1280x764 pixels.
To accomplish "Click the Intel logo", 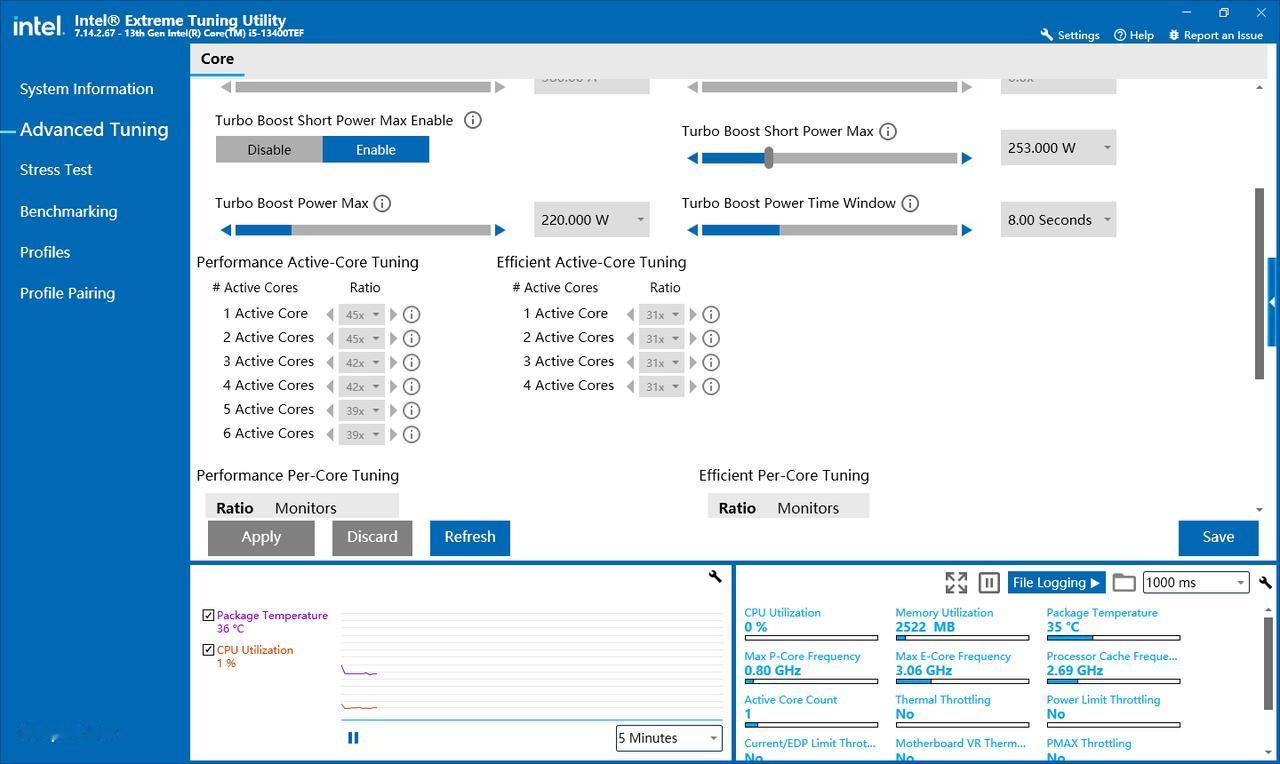I will point(38,26).
